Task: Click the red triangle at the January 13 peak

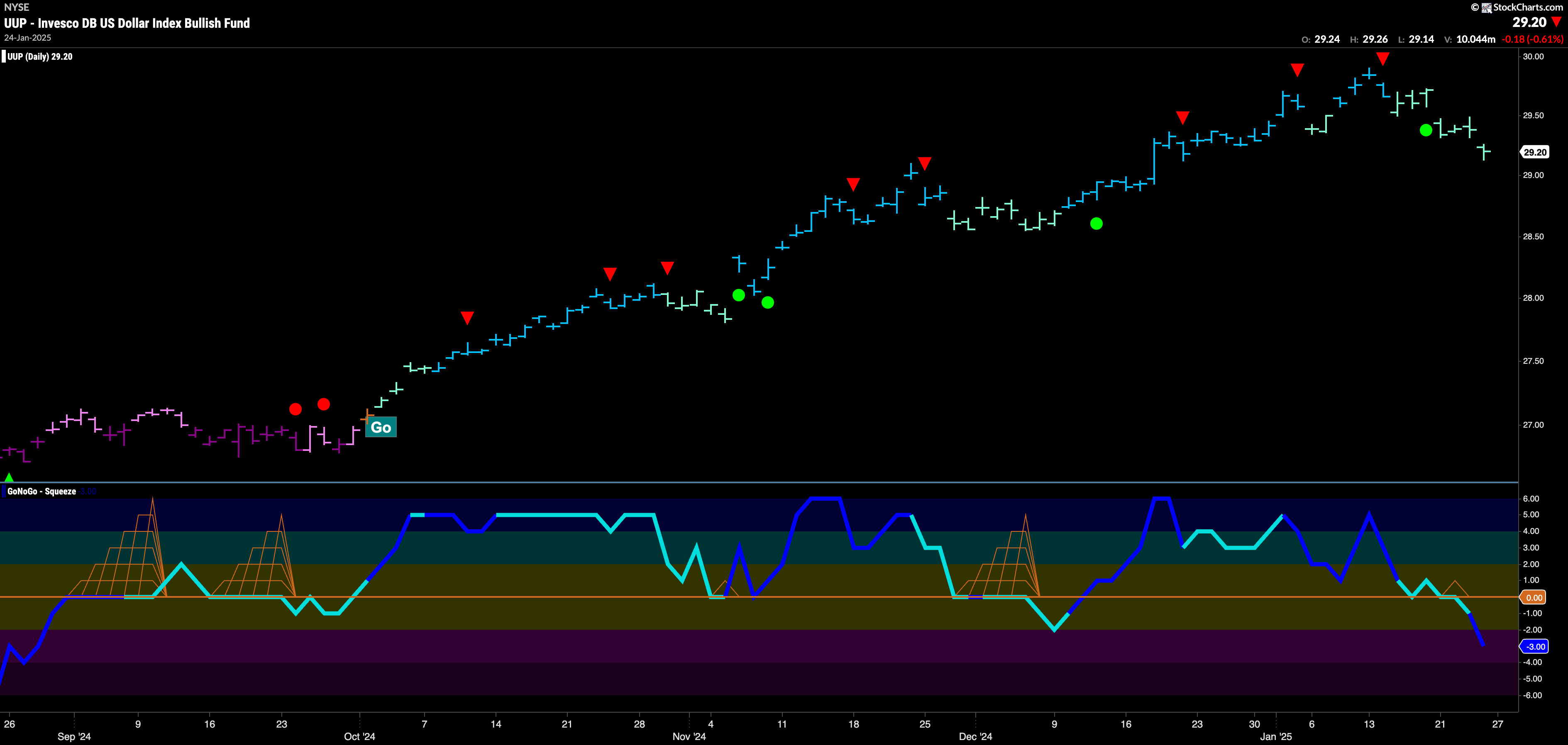Action: pyautogui.click(x=1382, y=58)
